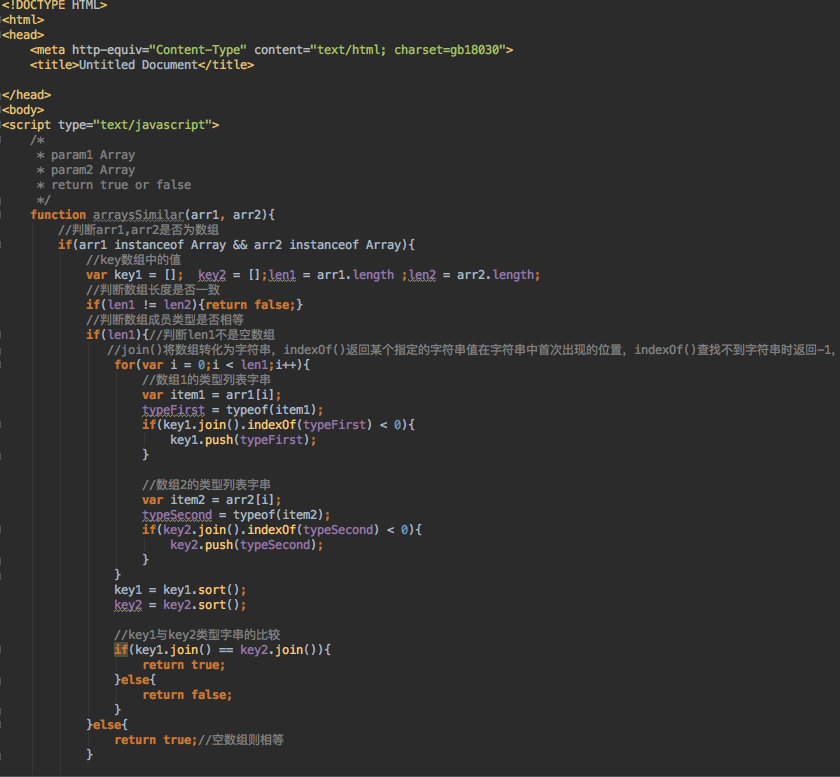The height and width of the screenshot is (777, 840).
Task: Click the </head> closing tag
Action: tap(27, 95)
